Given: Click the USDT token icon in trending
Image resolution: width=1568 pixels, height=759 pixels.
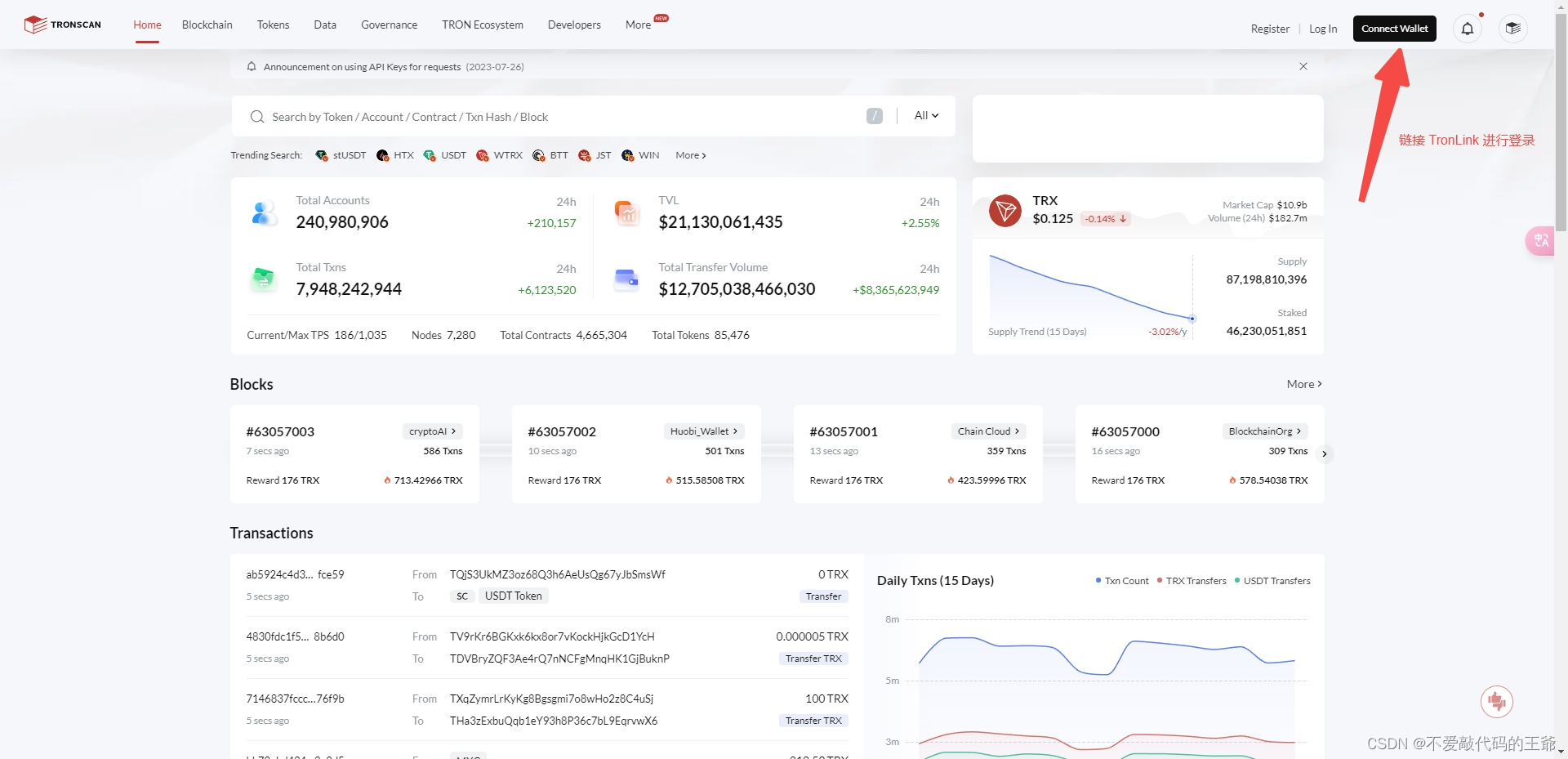Looking at the screenshot, I should (430, 155).
